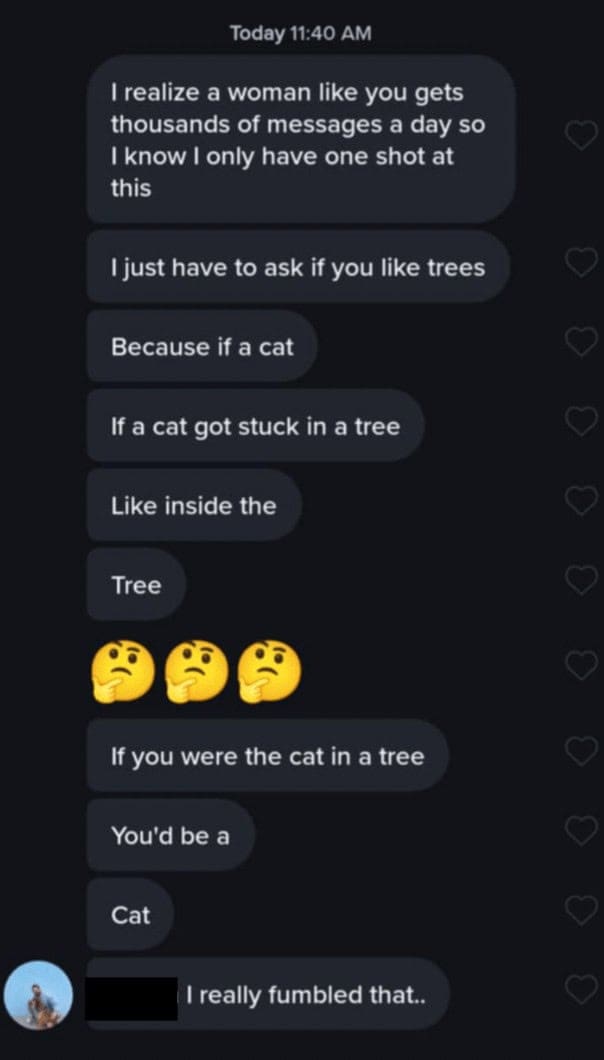The height and width of the screenshot is (1060, 604).
Task: Like the "got stuck in a tree" message
Action: pos(581,422)
